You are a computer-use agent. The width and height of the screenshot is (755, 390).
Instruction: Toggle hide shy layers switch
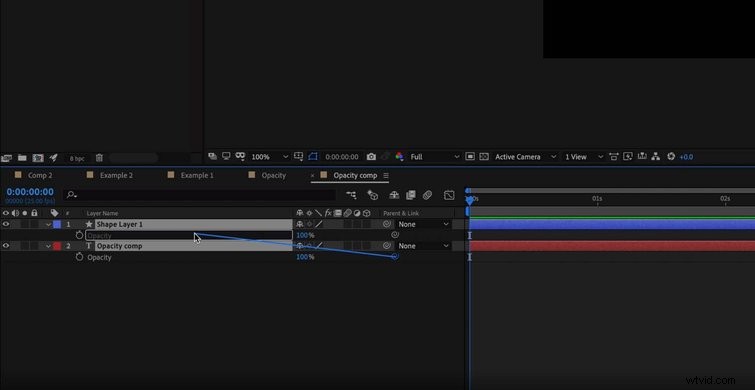click(394, 195)
